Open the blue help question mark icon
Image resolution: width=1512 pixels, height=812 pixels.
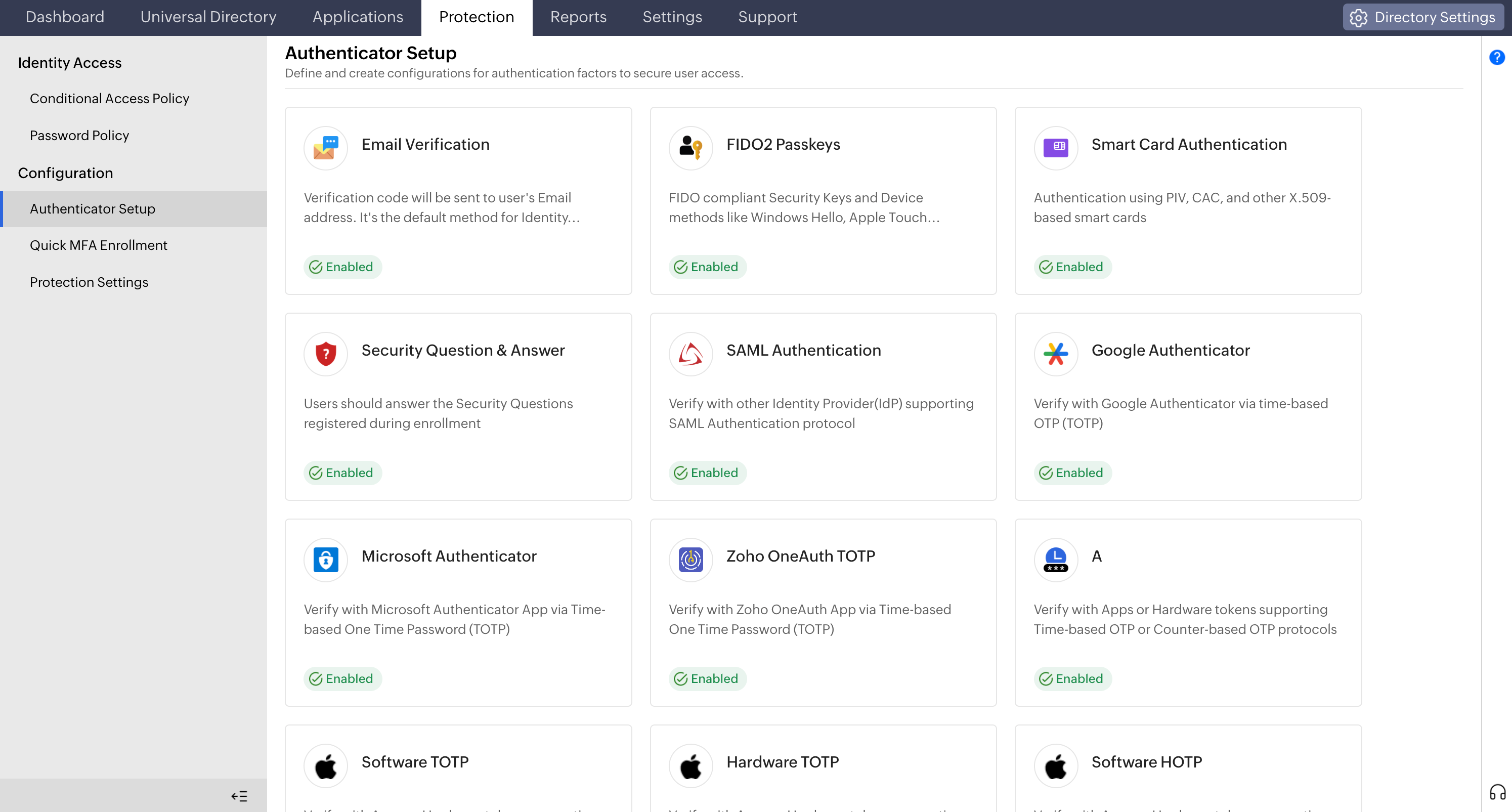pos(1497,58)
